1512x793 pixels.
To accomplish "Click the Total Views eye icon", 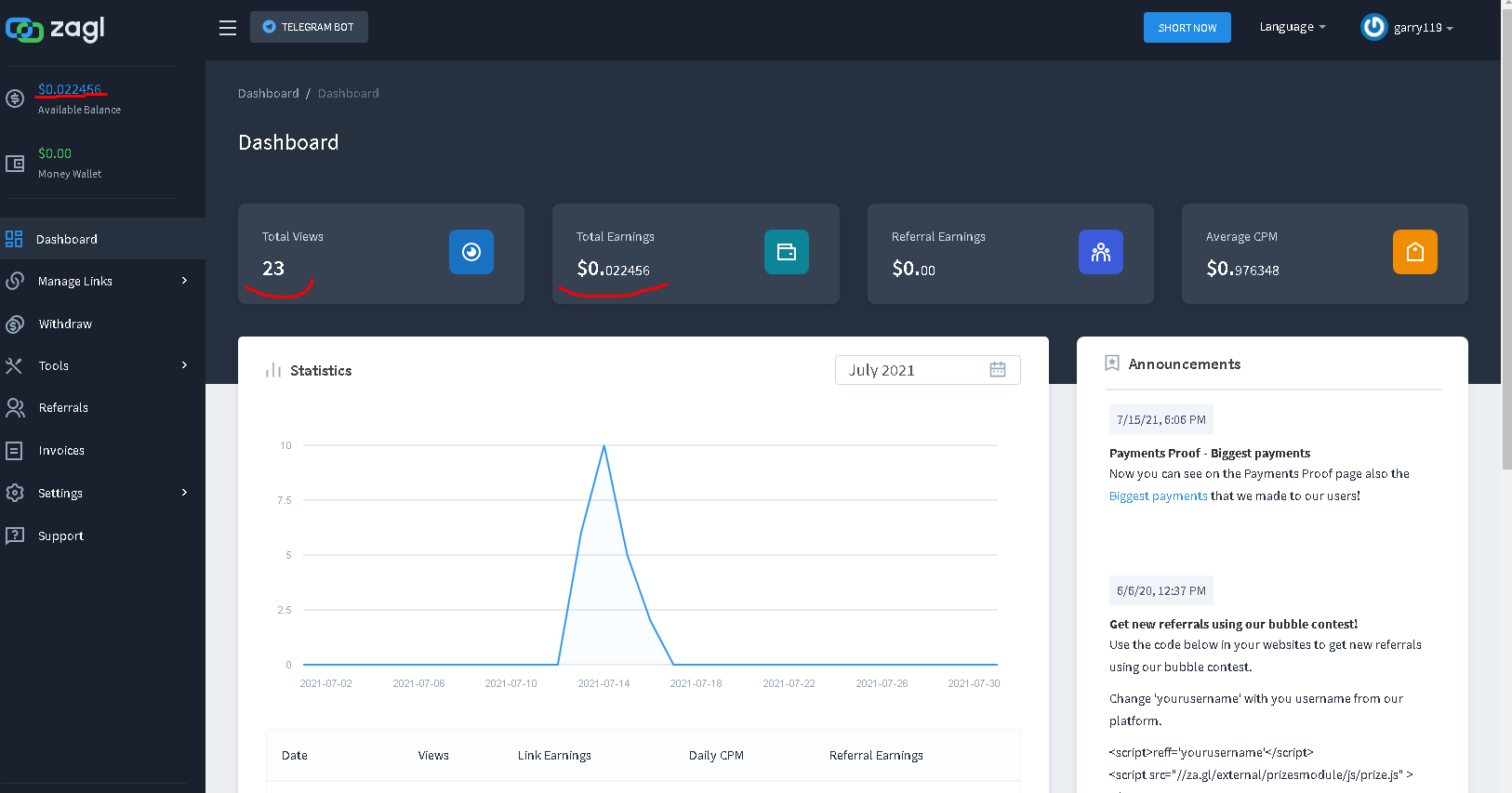I will click(471, 252).
